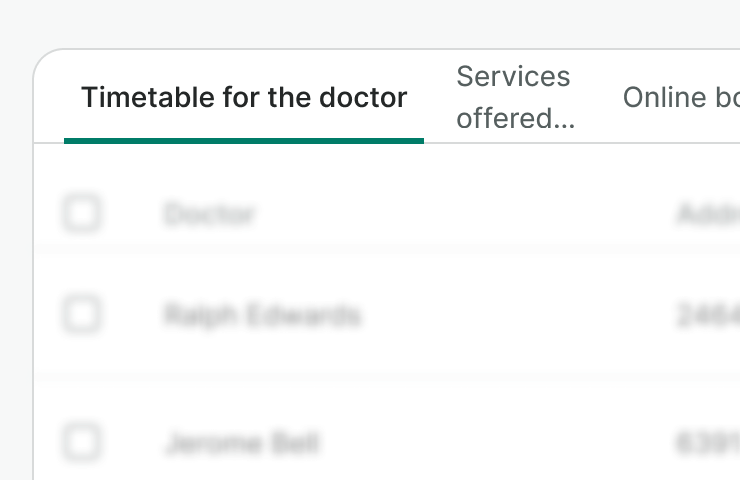This screenshot has width=740, height=480.
Task: Click empty header area between Doctor and Address
Action: pos(460,214)
